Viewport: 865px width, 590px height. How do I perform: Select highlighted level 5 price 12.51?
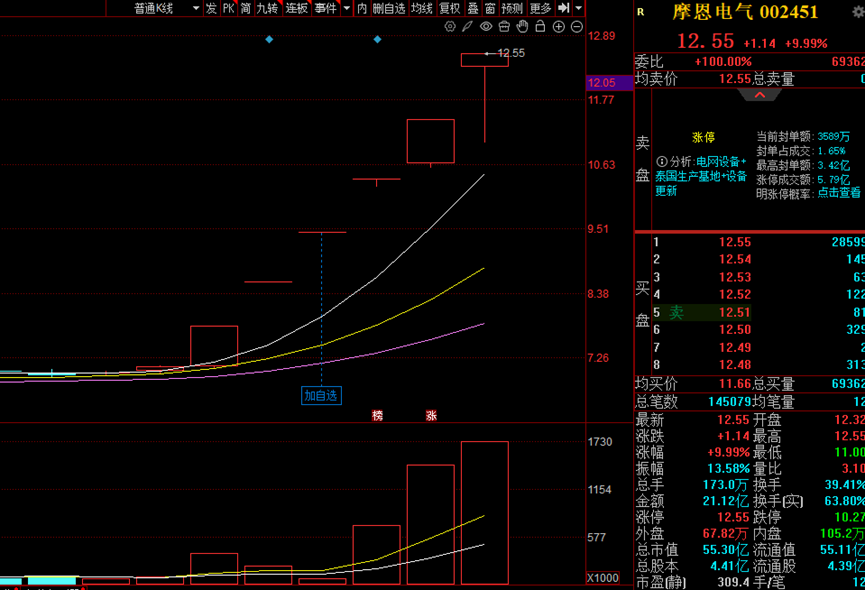(x=735, y=313)
